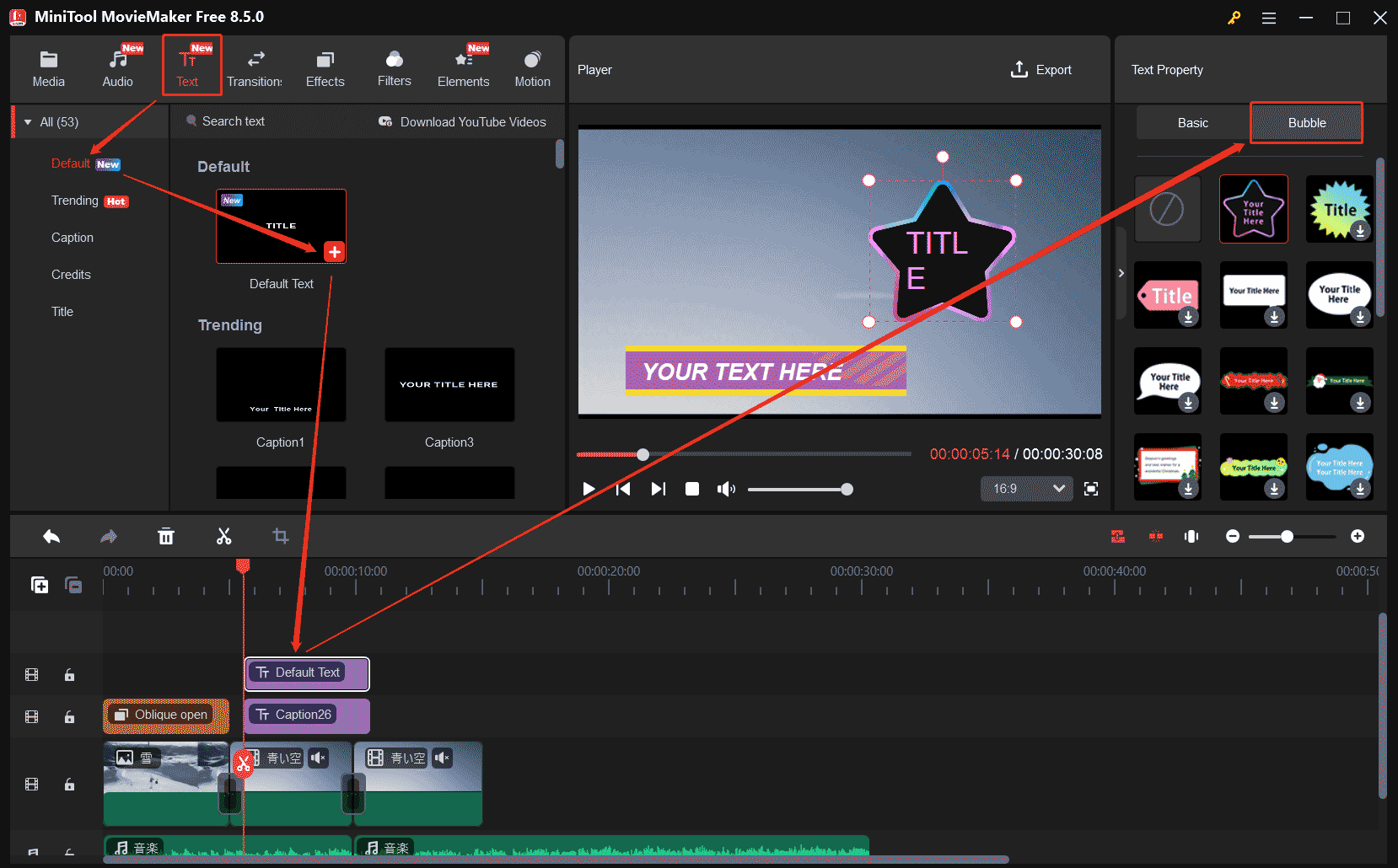
Task: Switch to the Basic tab in Text Property
Action: coord(1191,122)
